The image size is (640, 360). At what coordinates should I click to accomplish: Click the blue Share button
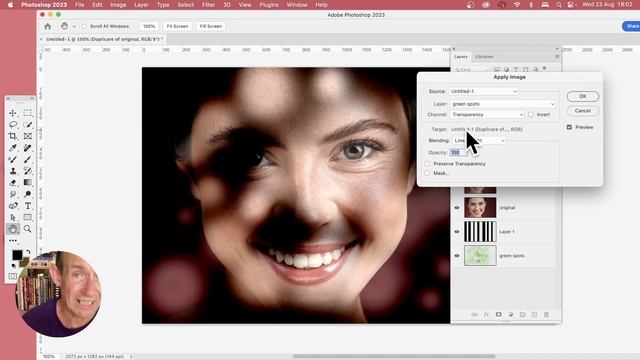click(631, 26)
